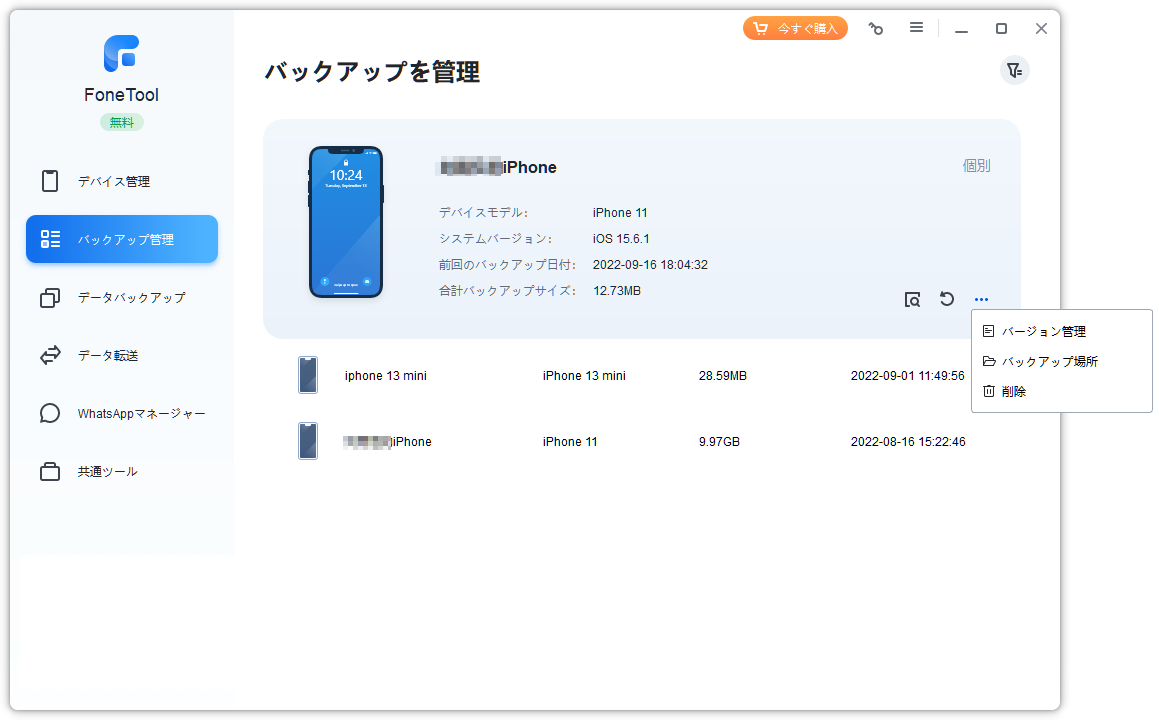Click the FoneTool logo icon
Screen dimensions: 1159x723
pyautogui.click(x=121, y=53)
